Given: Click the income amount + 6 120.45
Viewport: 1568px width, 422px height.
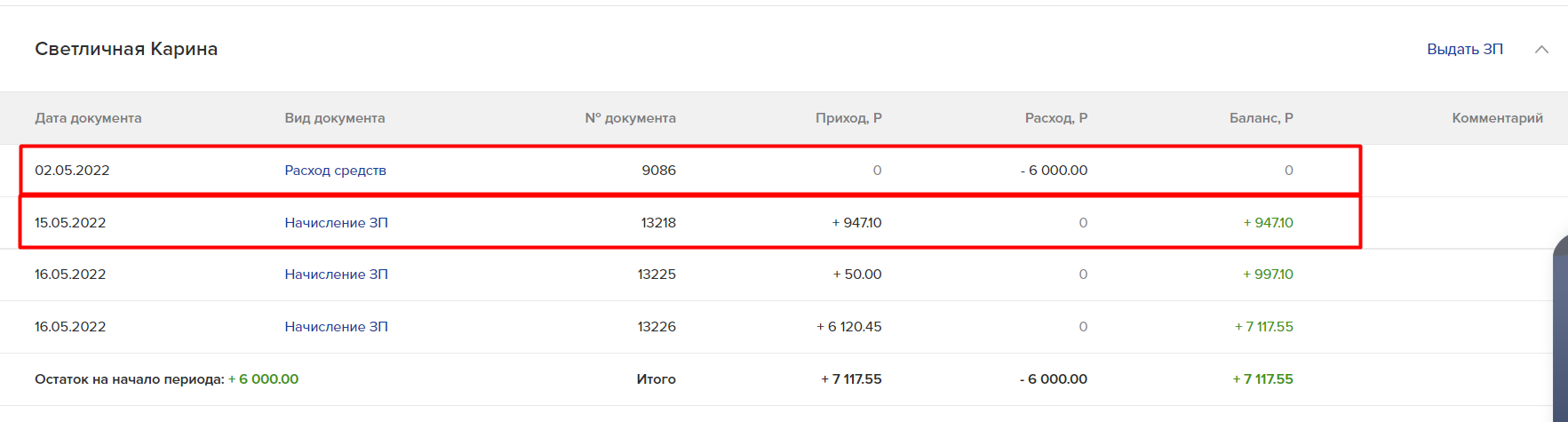Looking at the screenshot, I should (848, 327).
